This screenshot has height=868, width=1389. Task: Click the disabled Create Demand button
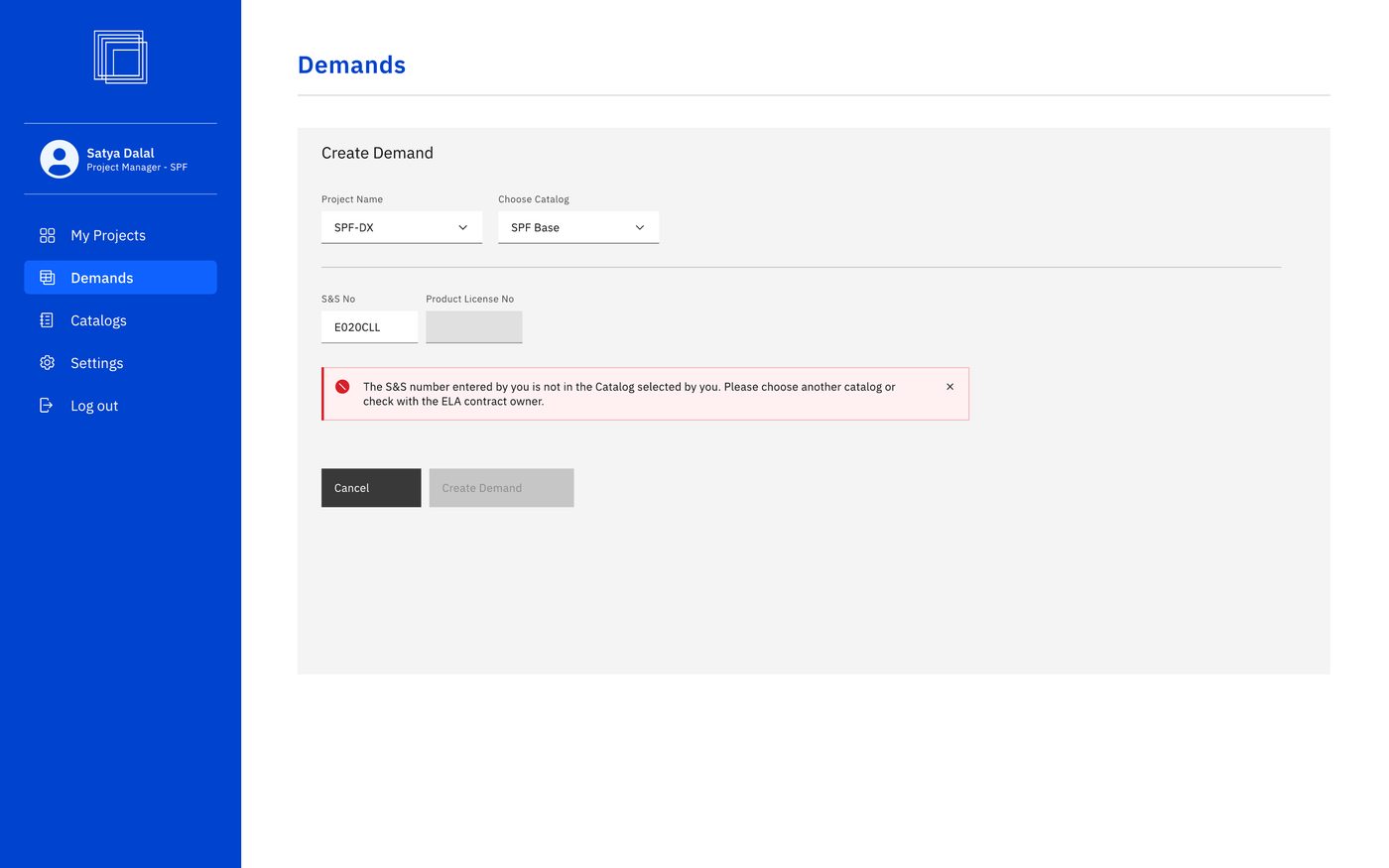(502, 488)
